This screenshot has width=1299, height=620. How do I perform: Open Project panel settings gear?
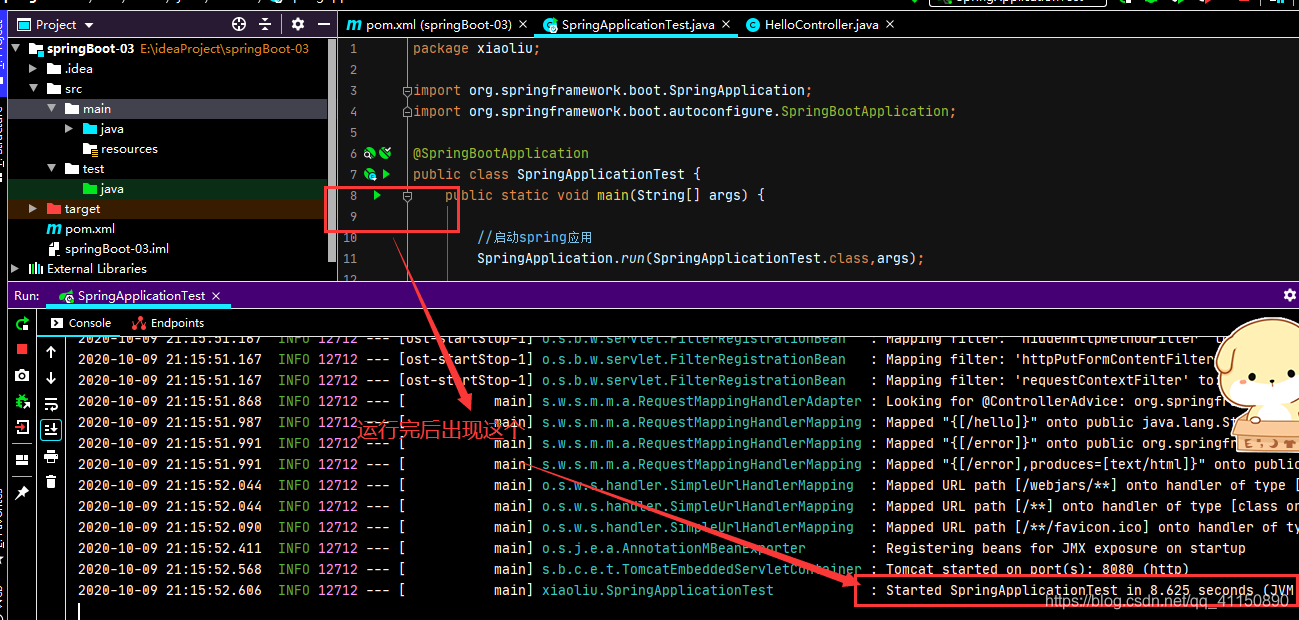point(298,24)
